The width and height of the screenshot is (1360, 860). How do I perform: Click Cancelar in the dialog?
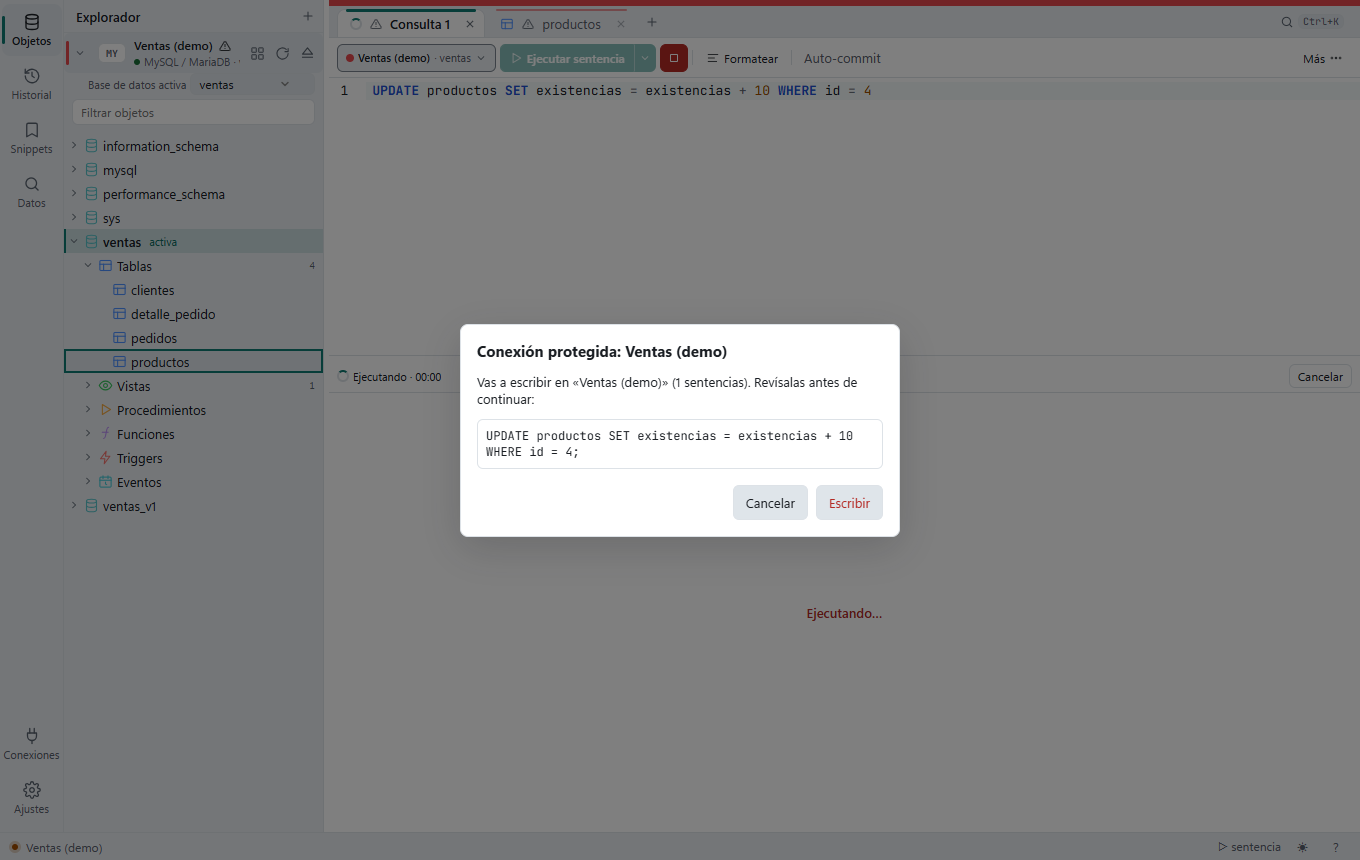[x=770, y=503]
